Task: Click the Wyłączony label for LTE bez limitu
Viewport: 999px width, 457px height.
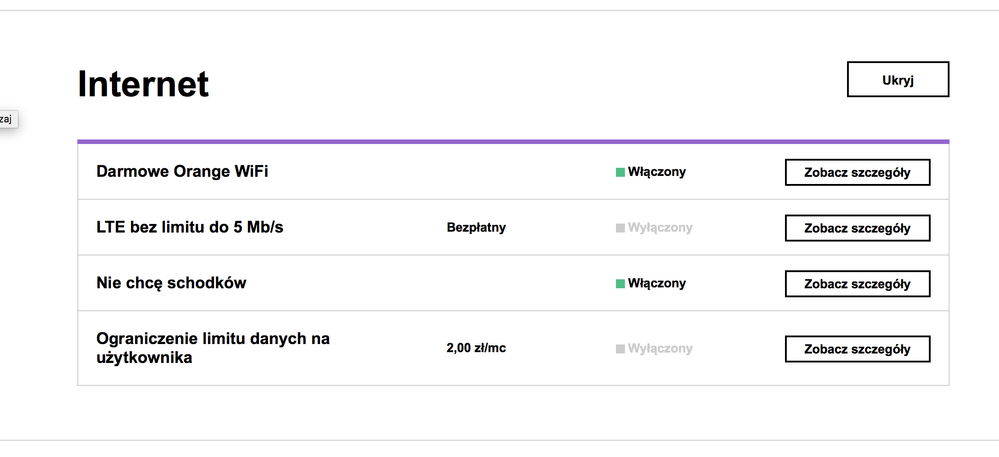Action: point(660,228)
